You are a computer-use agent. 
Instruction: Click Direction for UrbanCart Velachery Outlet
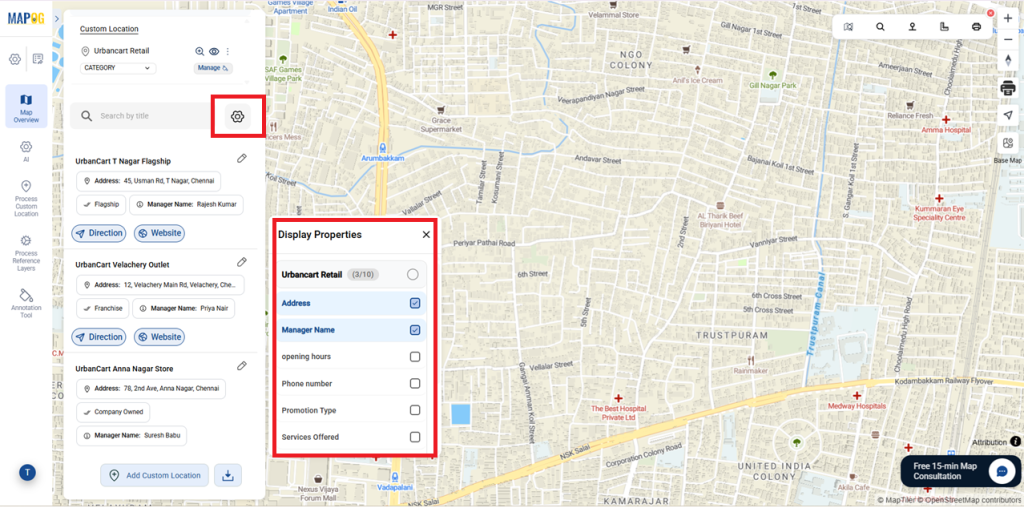tap(99, 337)
